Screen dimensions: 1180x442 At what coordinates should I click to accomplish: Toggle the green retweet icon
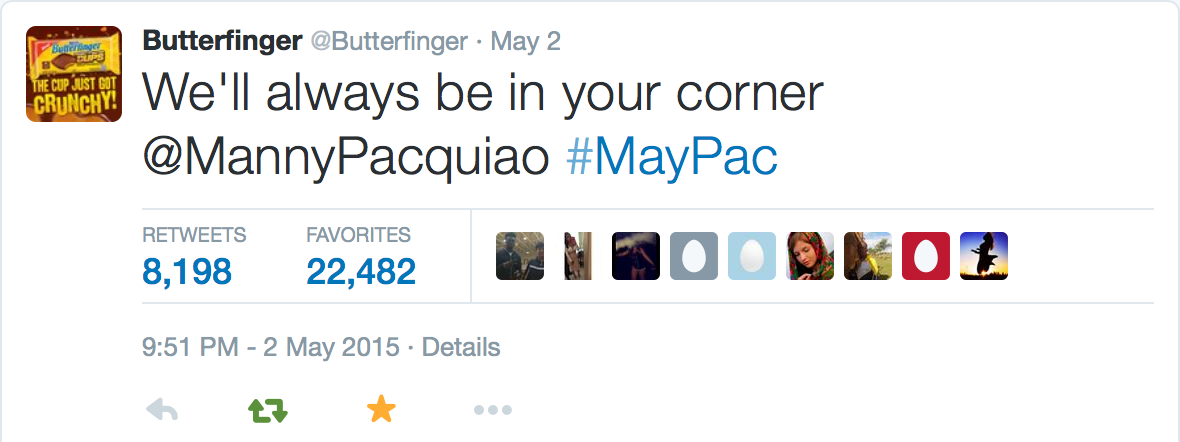268,410
